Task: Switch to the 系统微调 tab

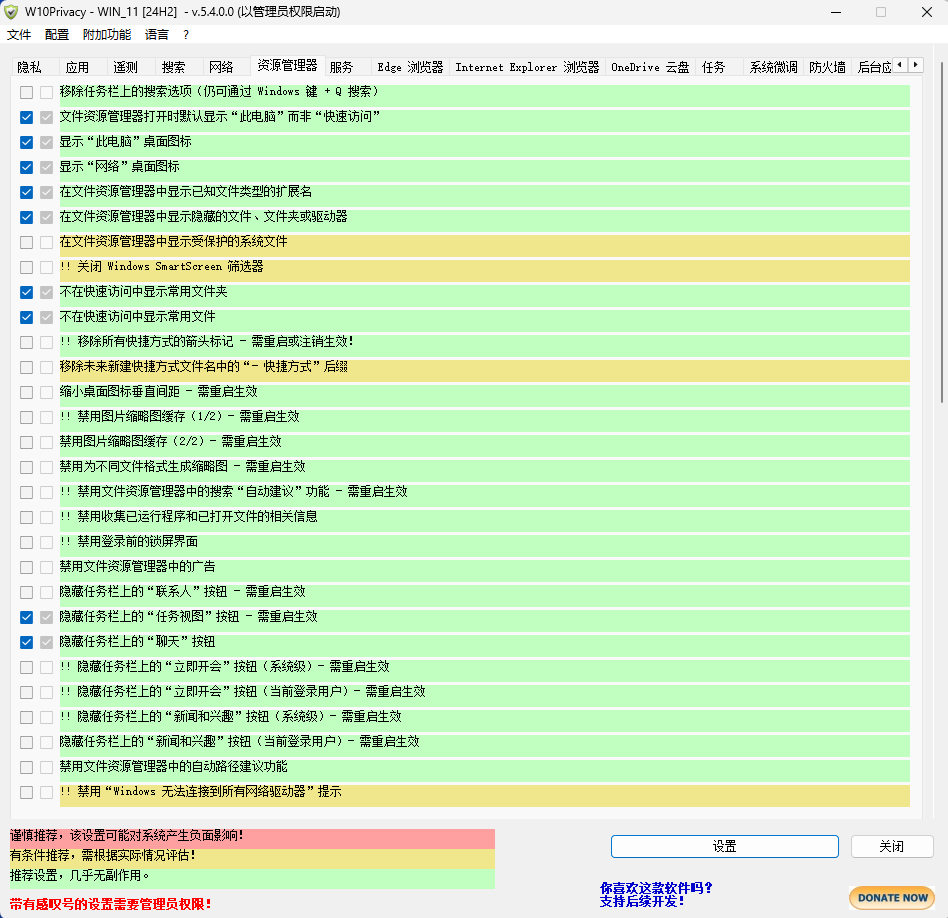Action: pos(773,67)
